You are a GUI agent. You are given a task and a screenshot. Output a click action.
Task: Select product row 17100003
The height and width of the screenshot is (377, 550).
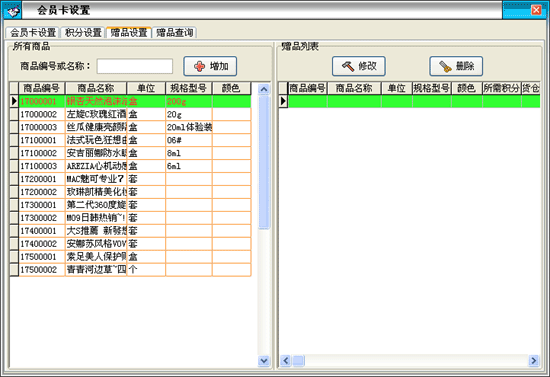click(135, 166)
